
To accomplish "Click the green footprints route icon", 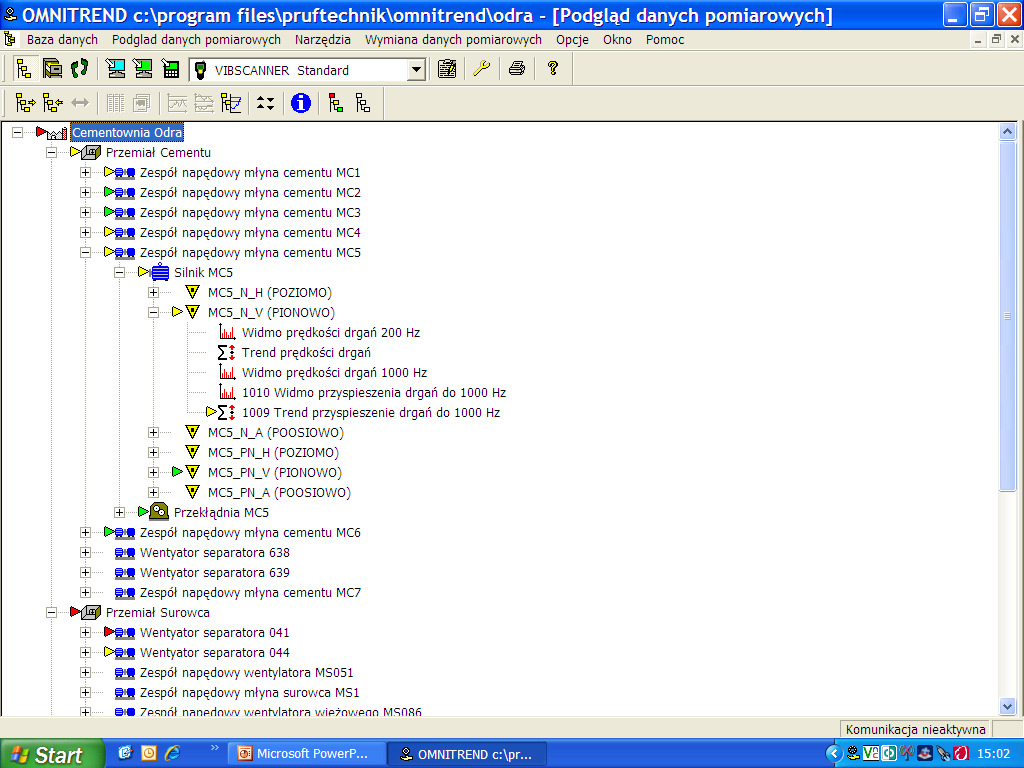I will 80,69.
